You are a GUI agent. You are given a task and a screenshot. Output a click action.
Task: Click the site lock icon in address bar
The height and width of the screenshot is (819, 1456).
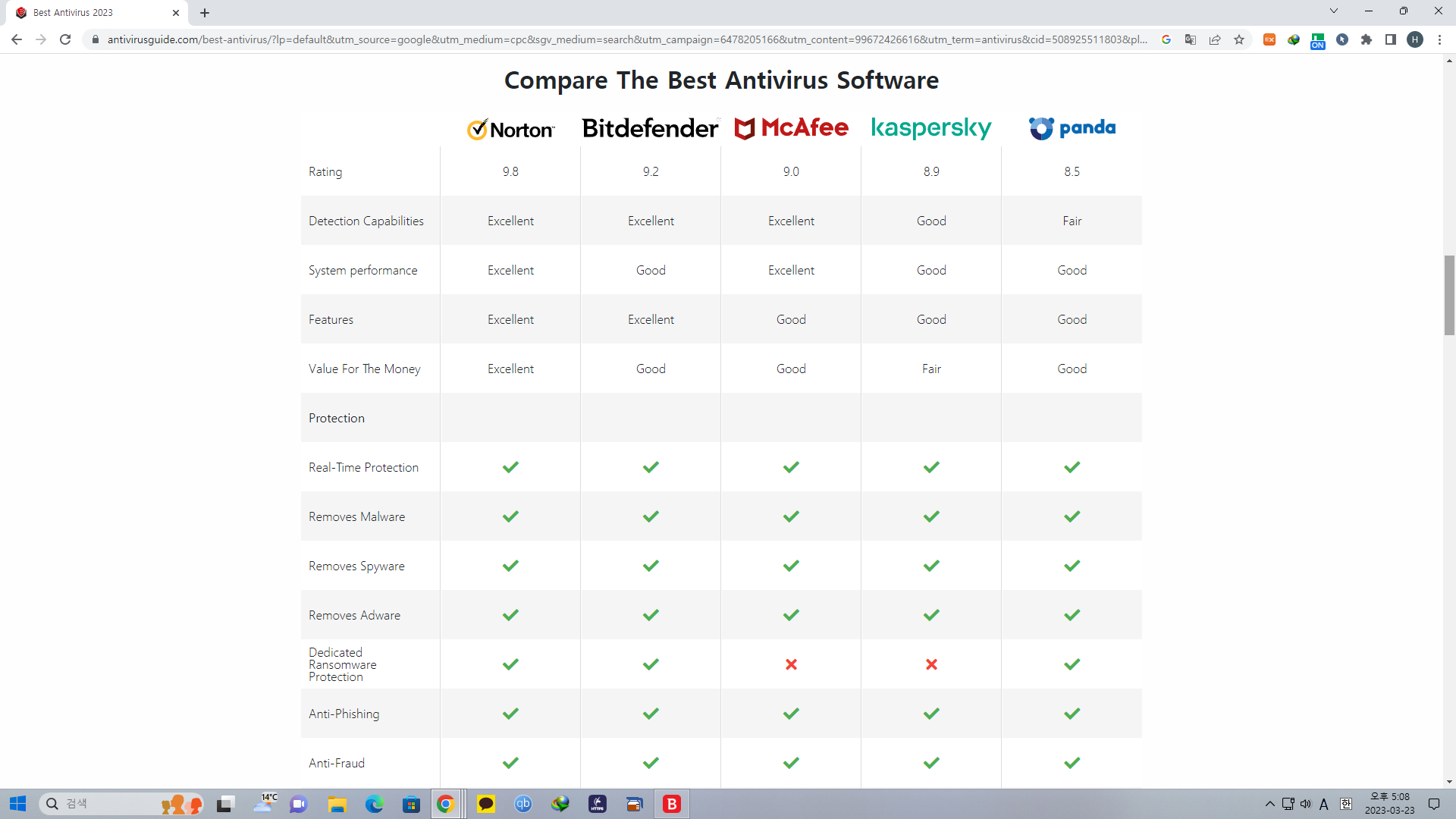click(x=96, y=39)
